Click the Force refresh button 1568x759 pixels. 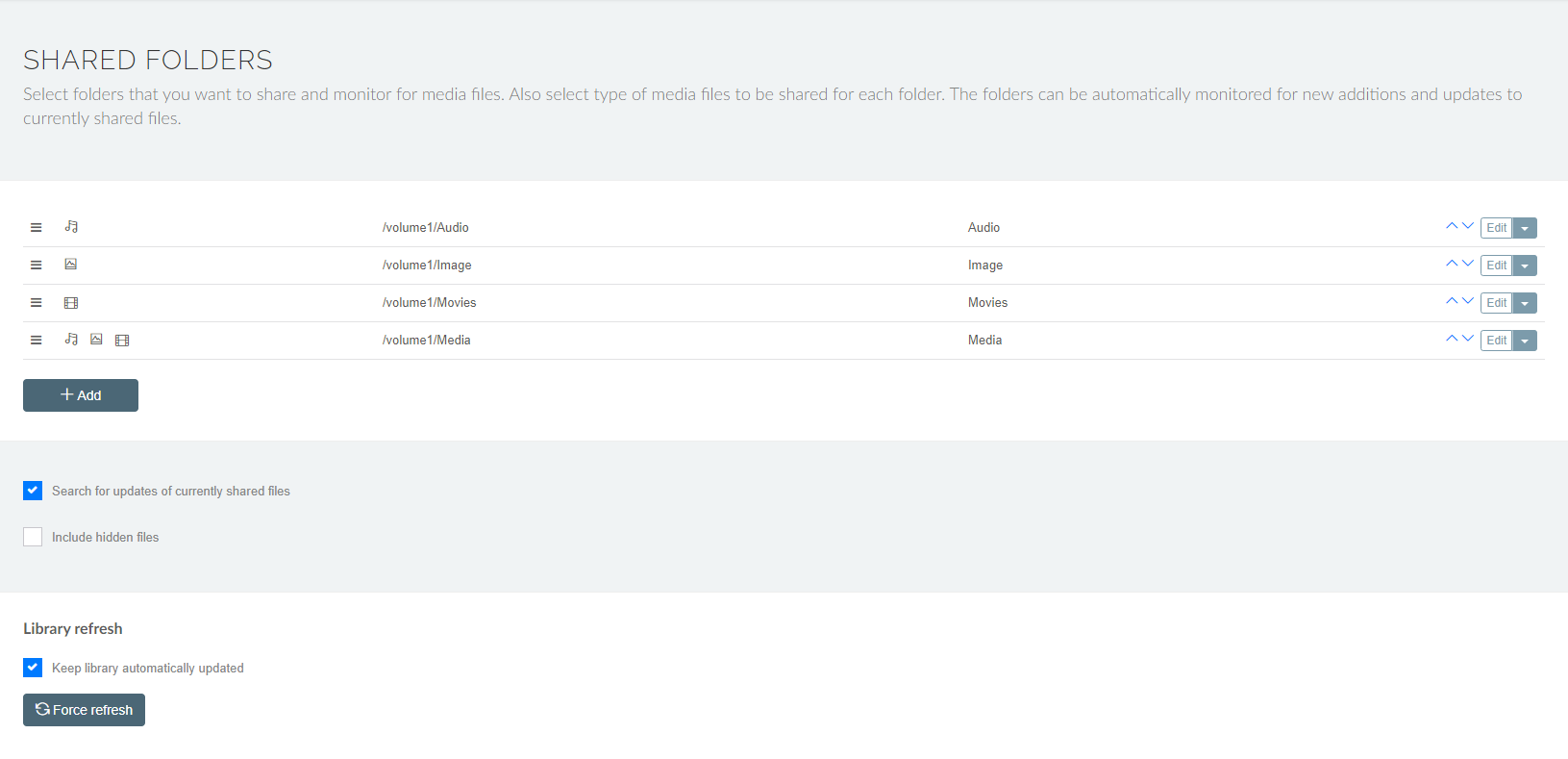tap(84, 710)
